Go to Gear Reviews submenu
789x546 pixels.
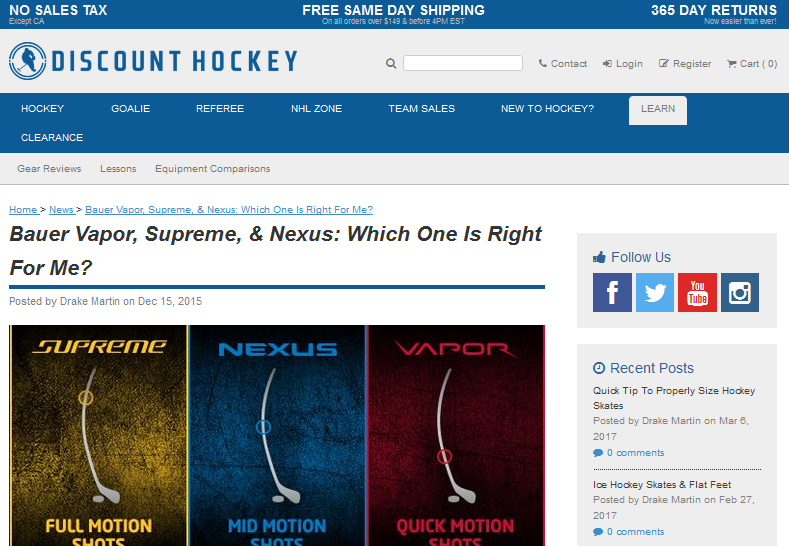click(x=49, y=169)
